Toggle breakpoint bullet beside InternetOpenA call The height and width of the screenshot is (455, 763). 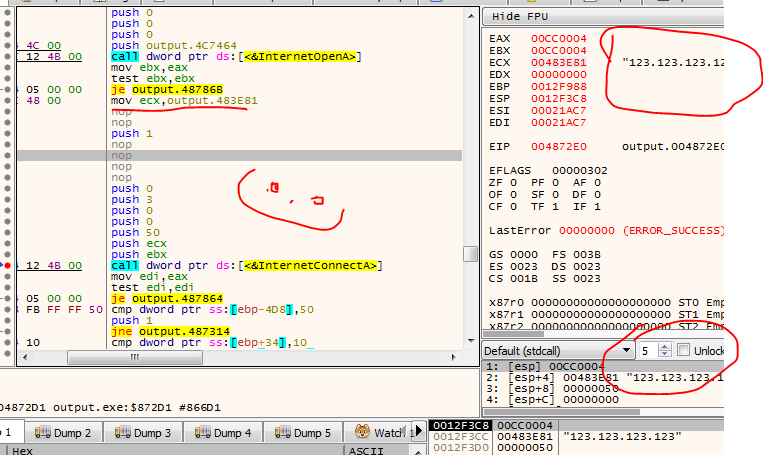point(9,56)
